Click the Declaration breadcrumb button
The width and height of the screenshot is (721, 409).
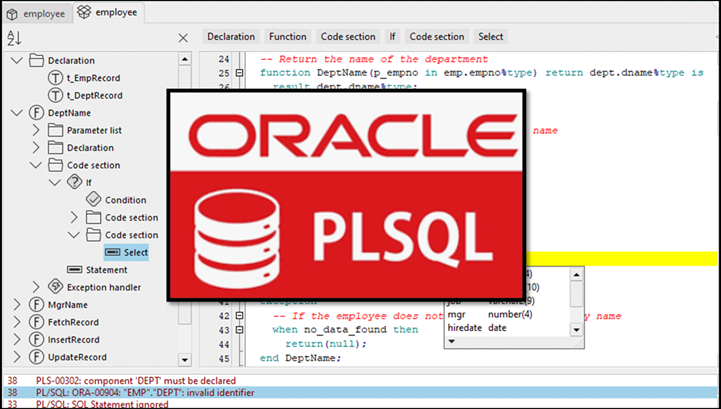click(231, 37)
